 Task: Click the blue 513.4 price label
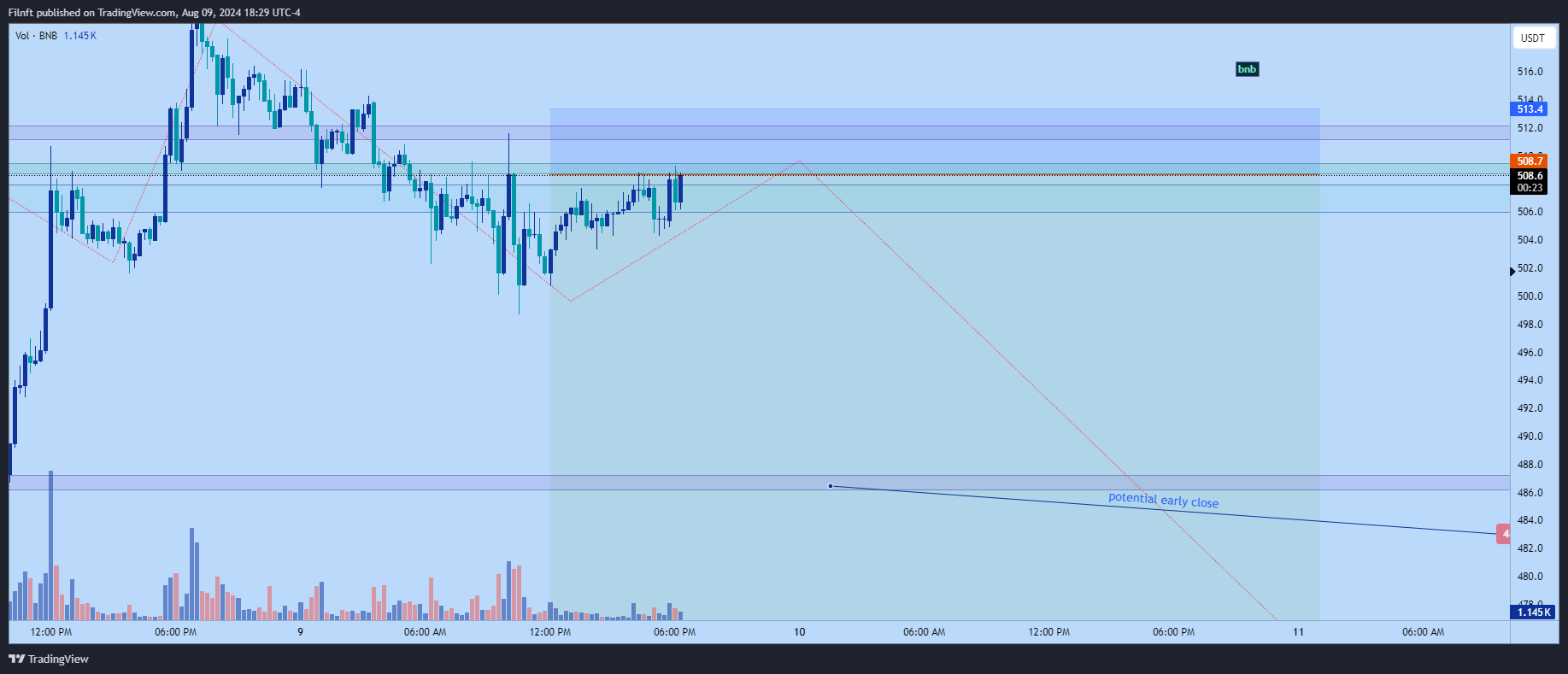(1530, 109)
